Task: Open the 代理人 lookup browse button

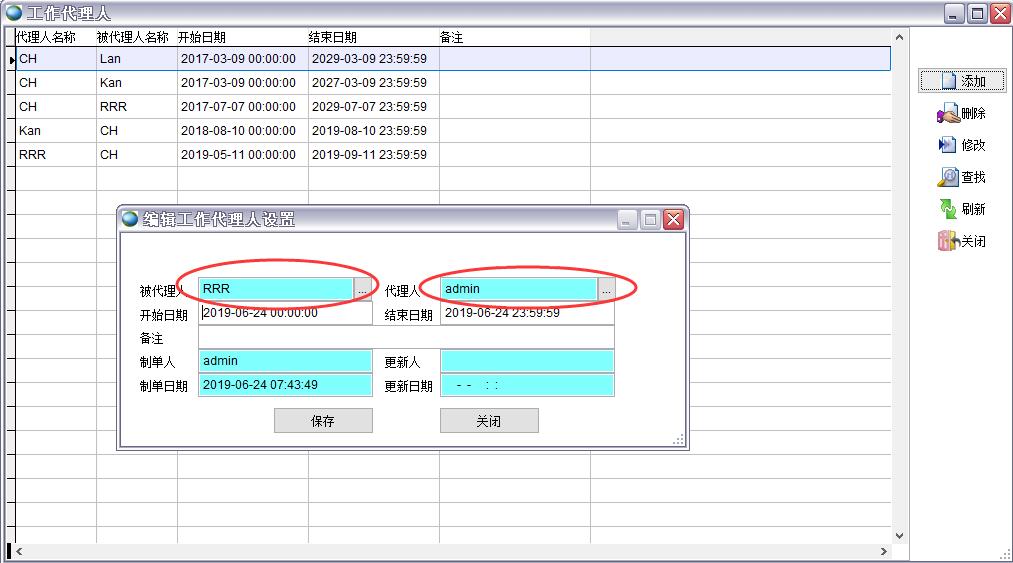Action: (606, 290)
